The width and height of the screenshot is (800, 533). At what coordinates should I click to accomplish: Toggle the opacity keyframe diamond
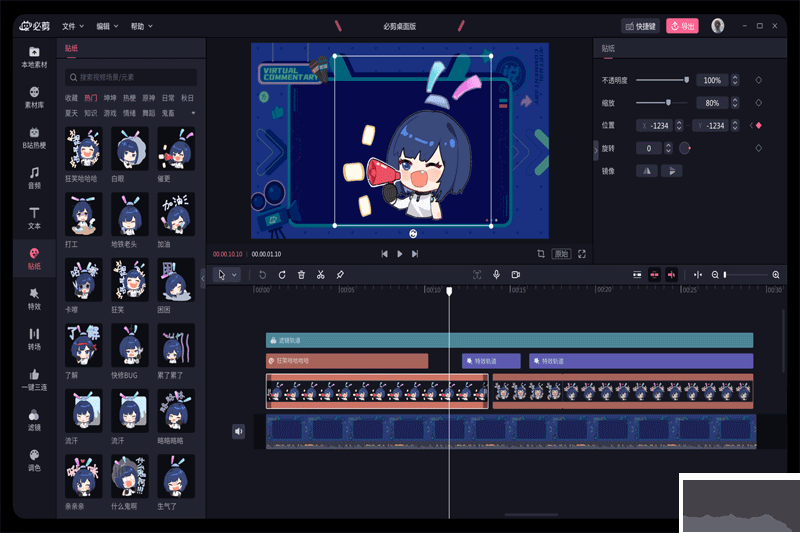tap(758, 80)
